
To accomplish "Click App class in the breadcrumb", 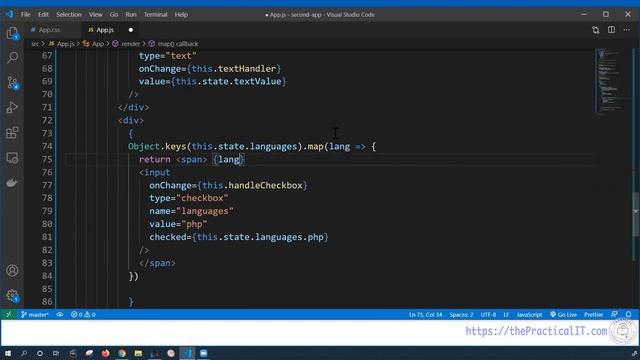I will click(x=98, y=44).
